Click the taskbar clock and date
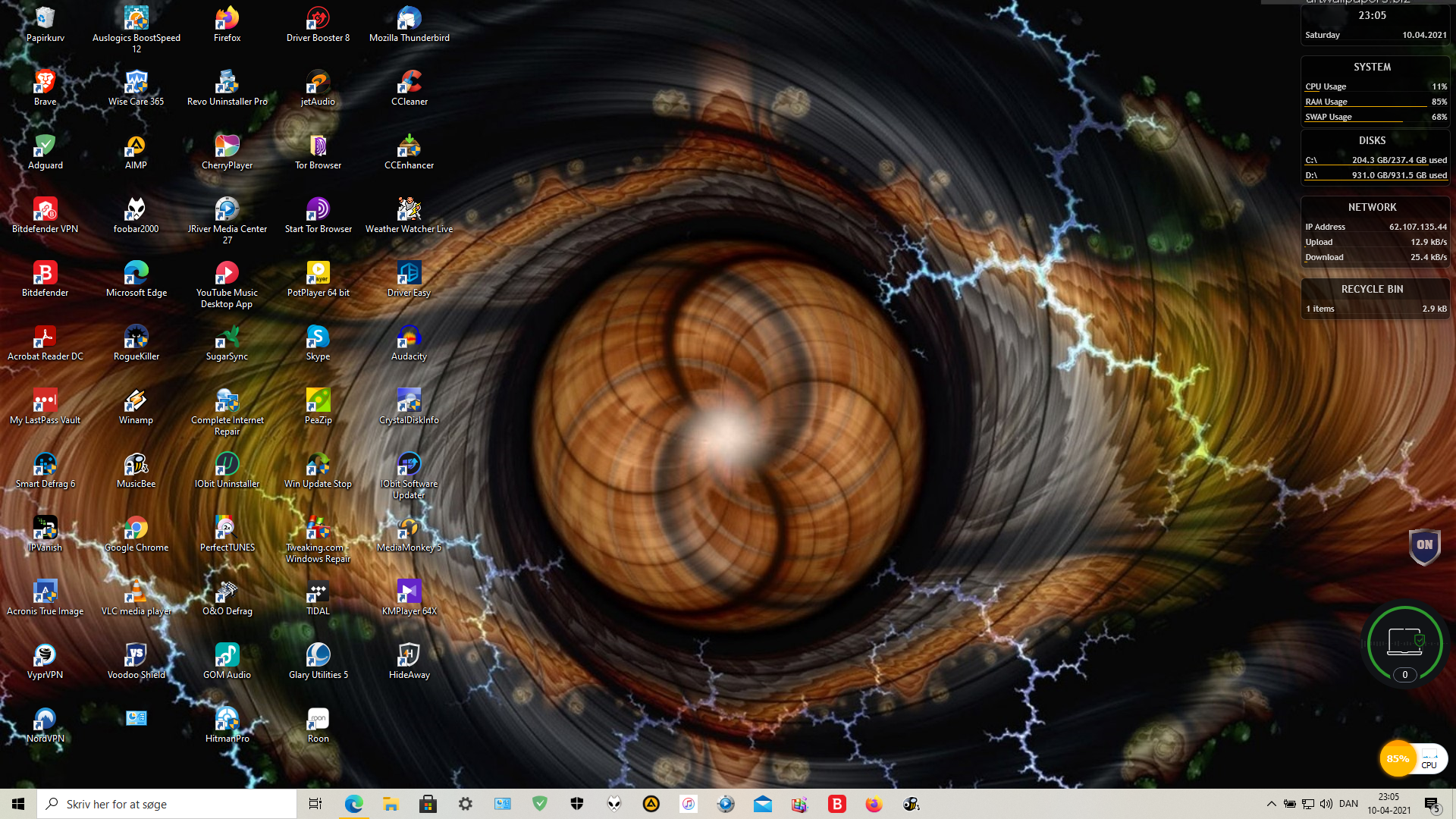Viewport: 1456px width, 819px height. (1389, 804)
